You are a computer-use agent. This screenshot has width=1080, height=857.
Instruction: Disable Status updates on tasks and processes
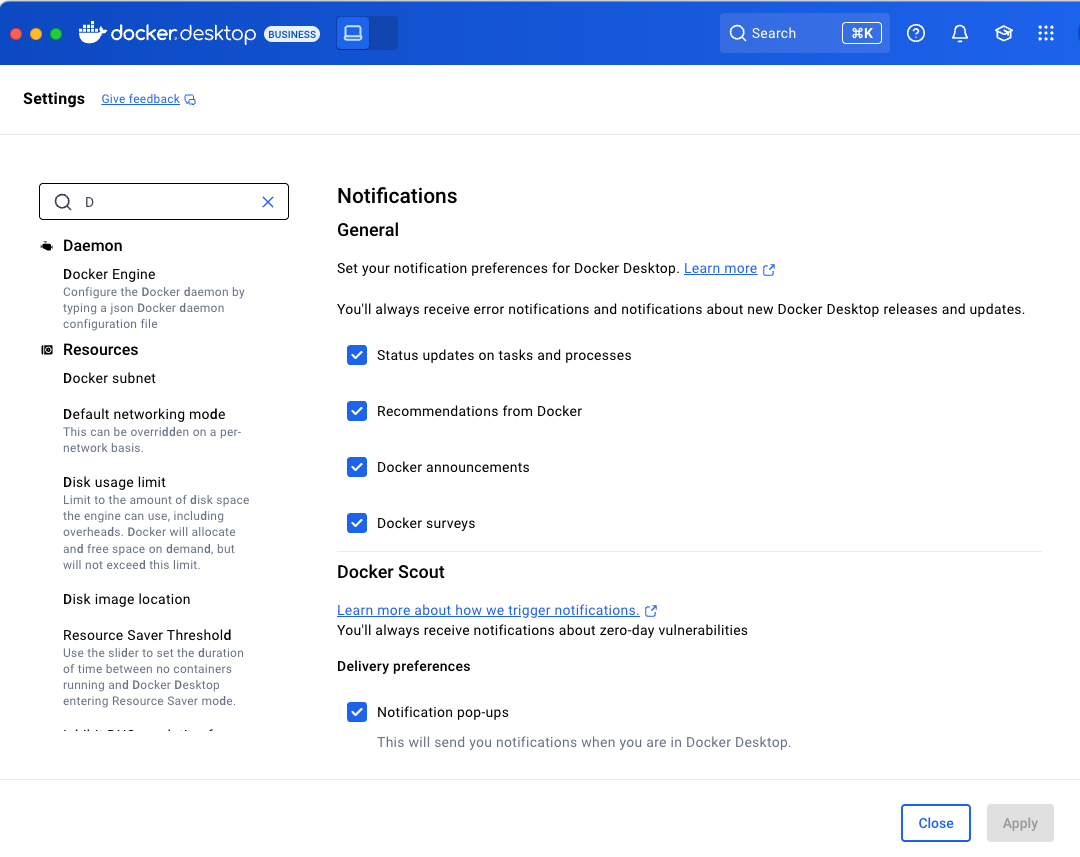357,355
